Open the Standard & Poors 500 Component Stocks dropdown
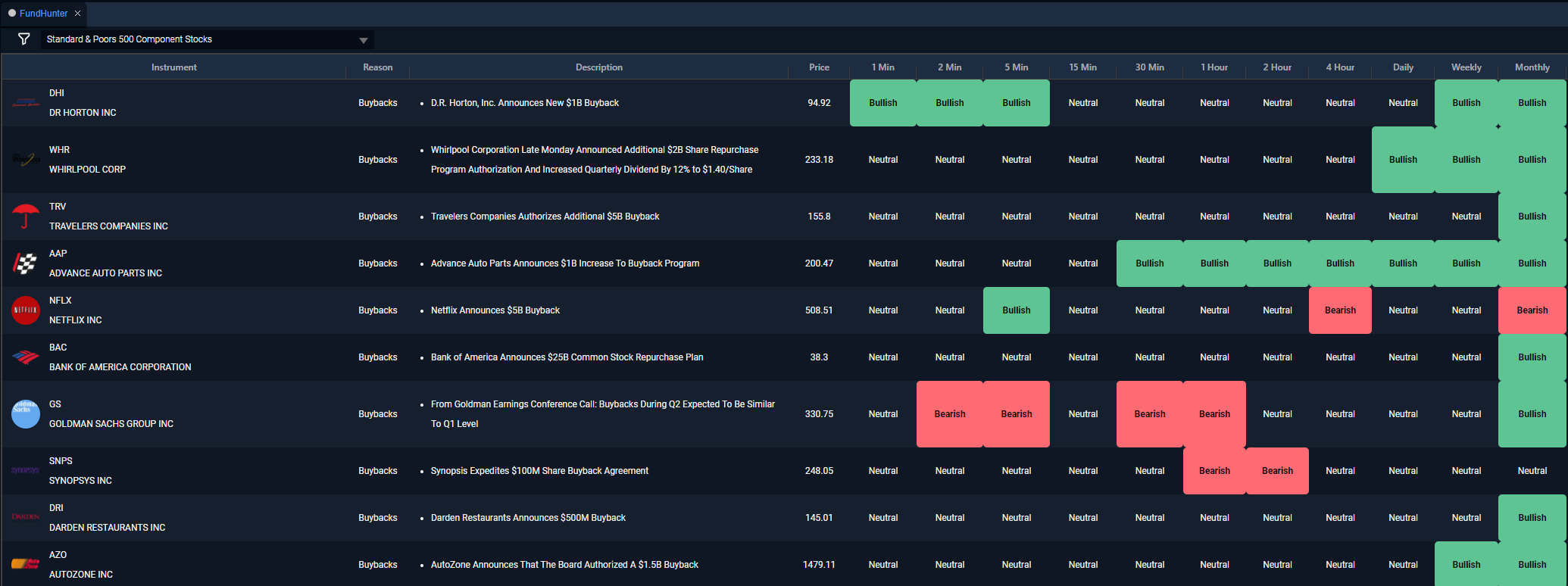The image size is (1568, 586). pyautogui.click(x=208, y=39)
